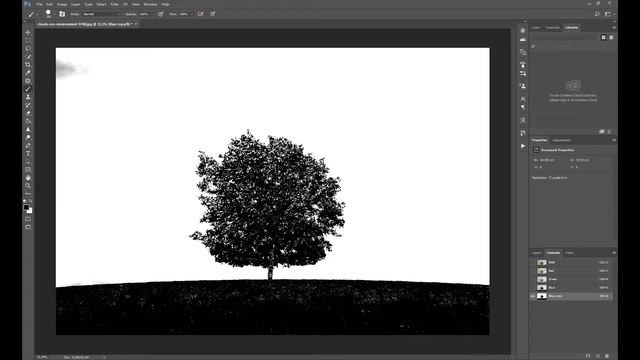The image size is (640, 360).
Task: Toggle the brush settings panel button
Action: [x=62, y=14]
